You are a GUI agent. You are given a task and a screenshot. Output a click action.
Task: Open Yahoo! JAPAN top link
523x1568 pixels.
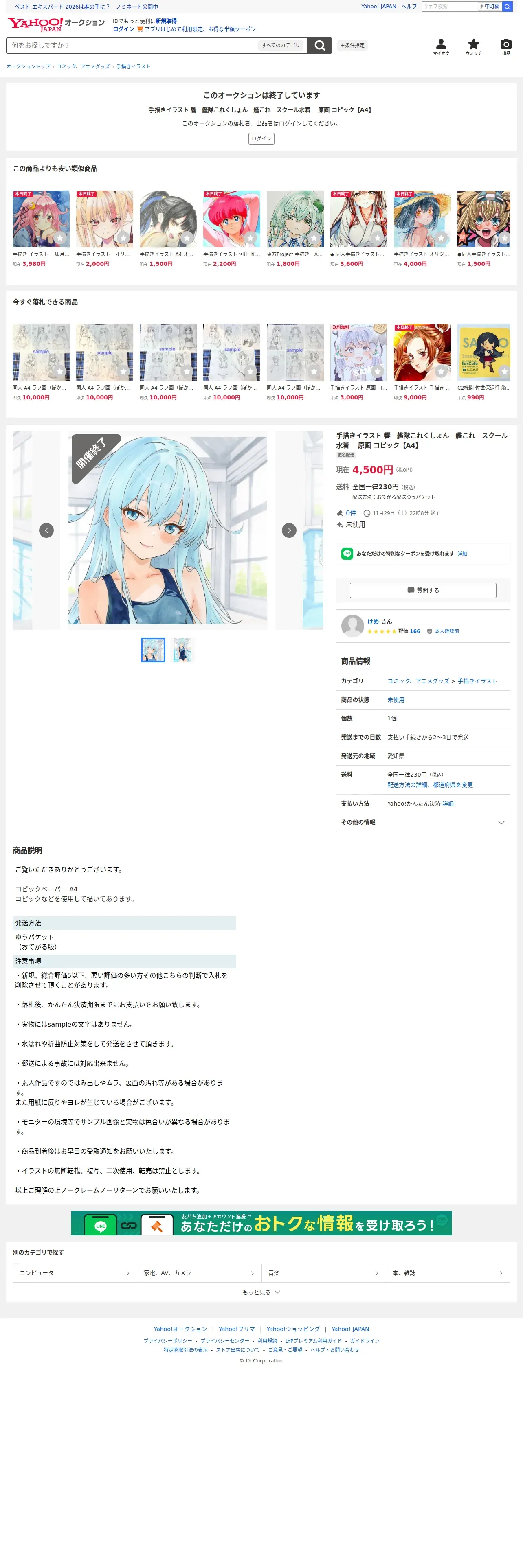click(x=379, y=7)
